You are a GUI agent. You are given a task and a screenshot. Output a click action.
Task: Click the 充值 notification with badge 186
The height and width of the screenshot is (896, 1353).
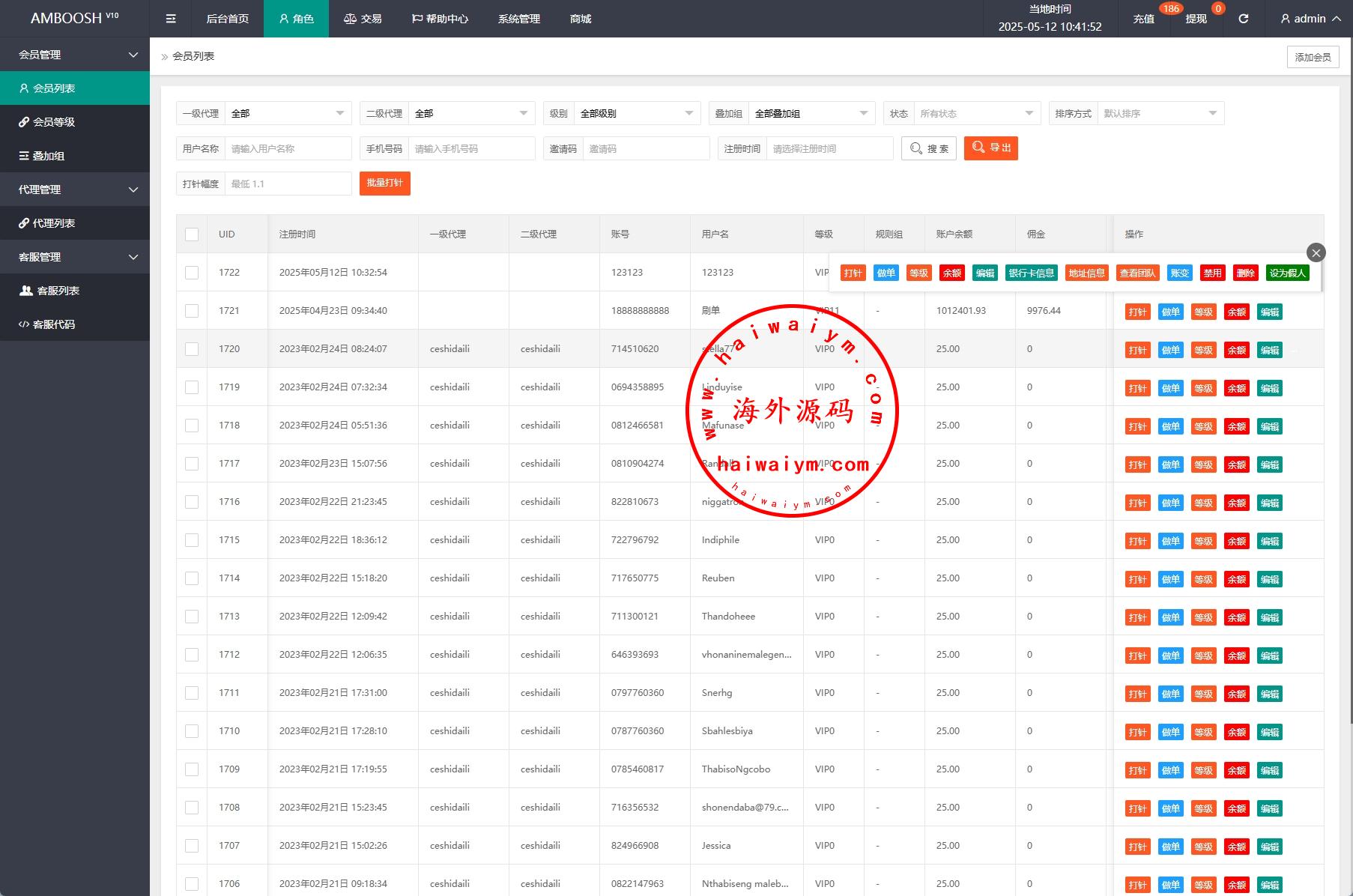pyautogui.click(x=1143, y=19)
